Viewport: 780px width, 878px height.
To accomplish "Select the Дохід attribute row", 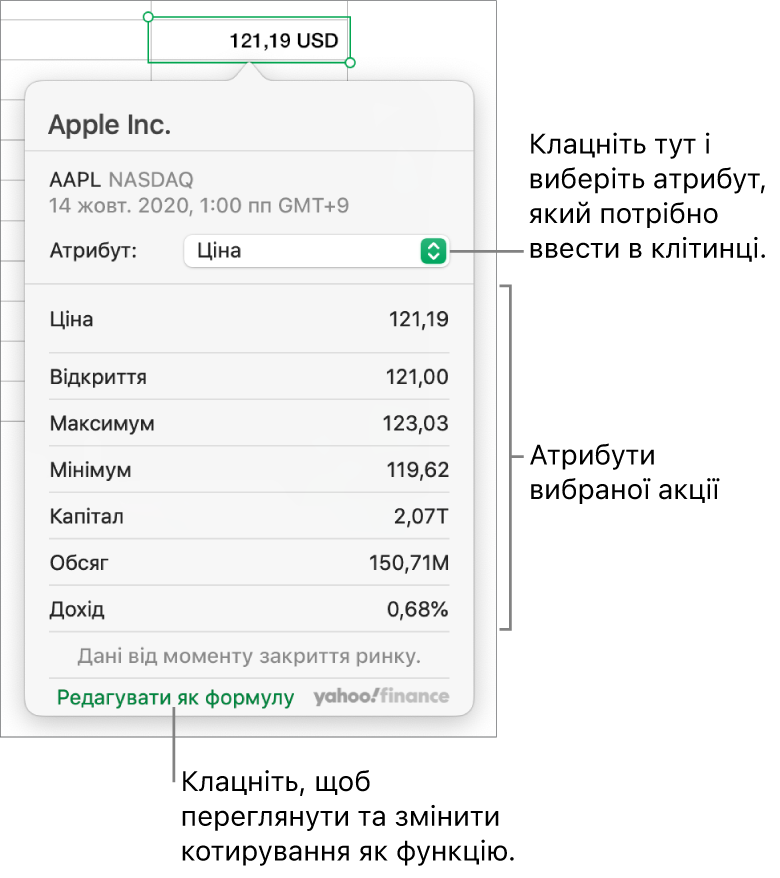I will 248,610.
